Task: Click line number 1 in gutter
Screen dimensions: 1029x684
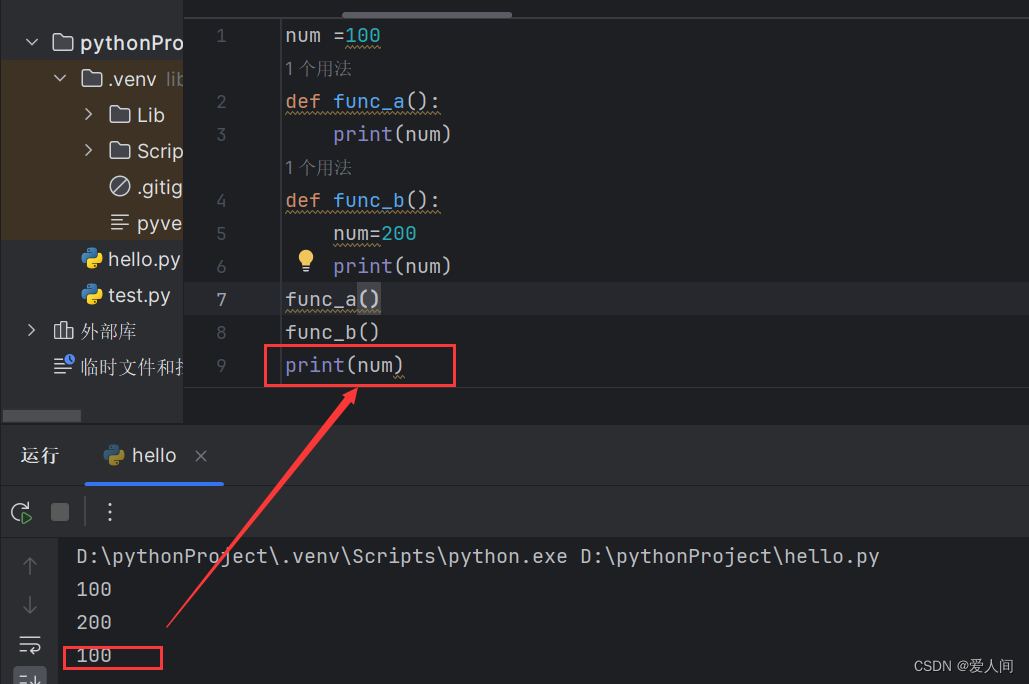Action: (x=221, y=36)
